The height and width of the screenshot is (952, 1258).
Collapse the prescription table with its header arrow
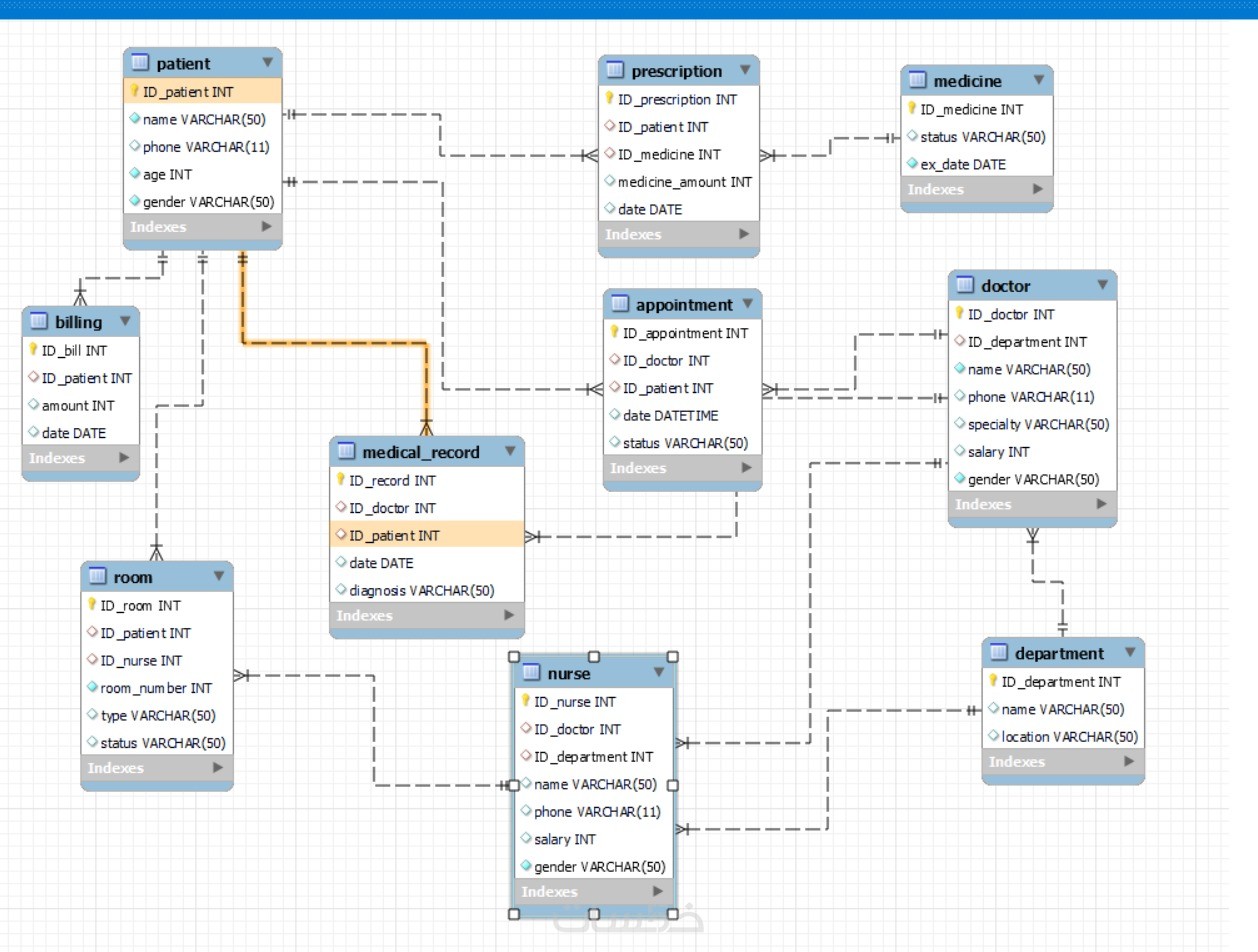[744, 70]
